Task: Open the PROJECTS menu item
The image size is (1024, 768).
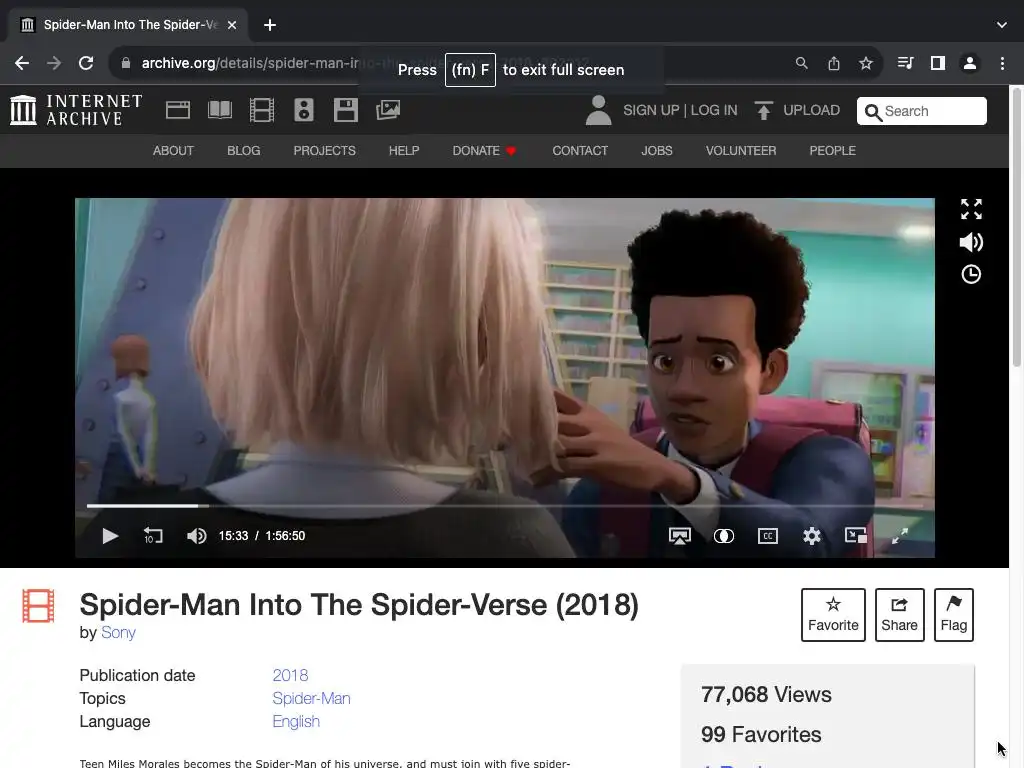Action: coord(325,151)
